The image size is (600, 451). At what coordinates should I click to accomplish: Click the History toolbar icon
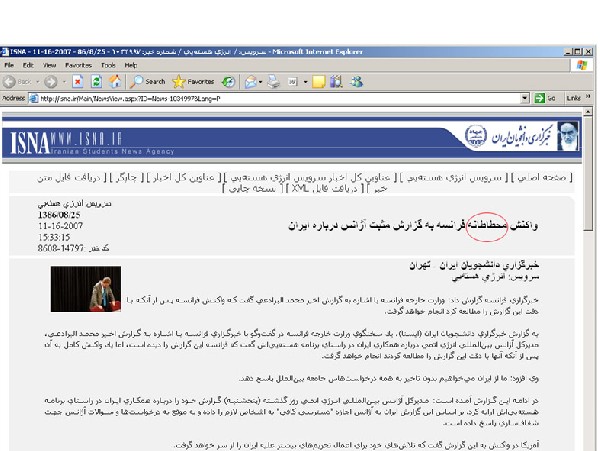click(x=229, y=81)
